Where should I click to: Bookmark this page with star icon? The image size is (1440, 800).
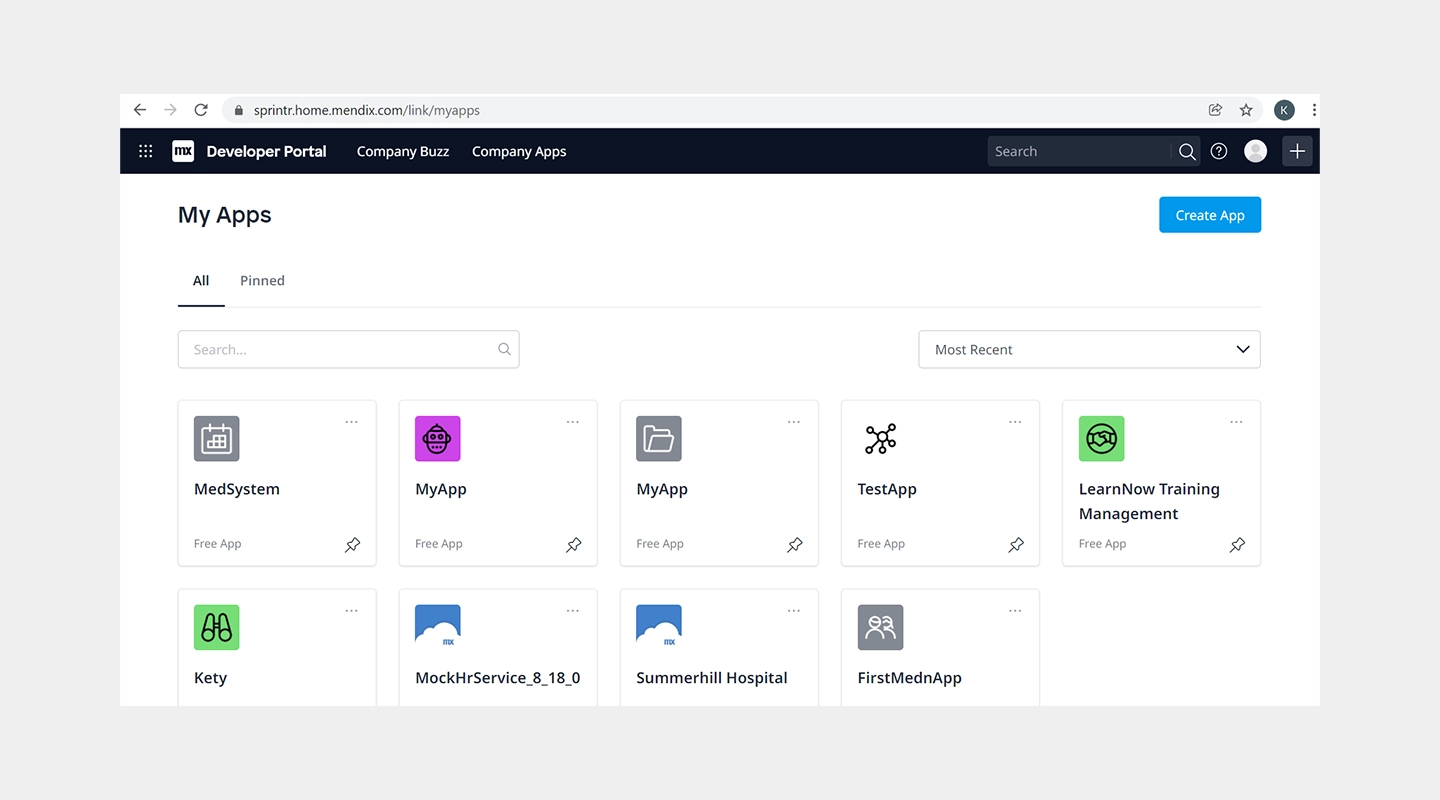click(x=1246, y=110)
